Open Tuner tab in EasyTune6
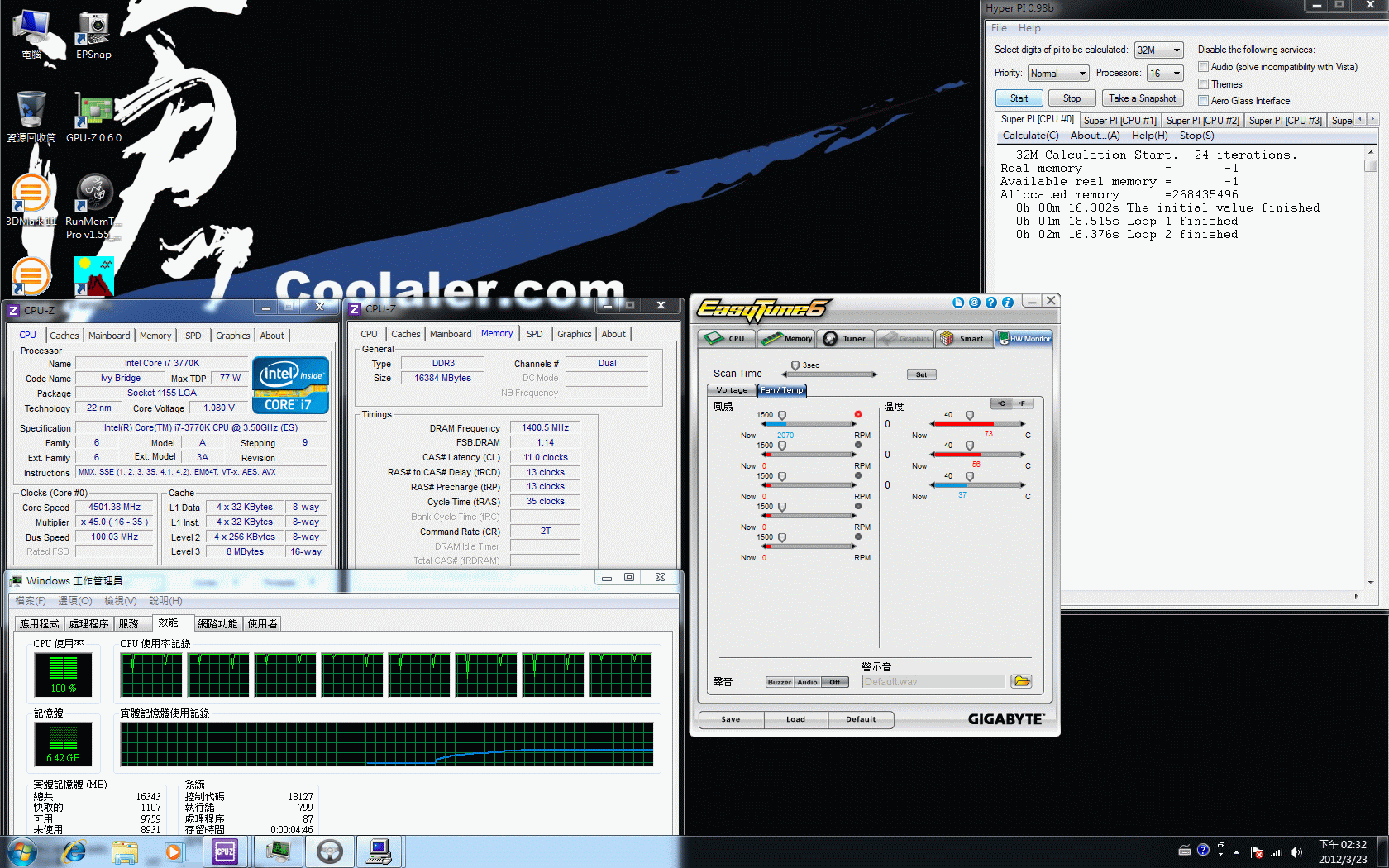Image resolution: width=1389 pixels, height=868 pixels. pos(846,339)
